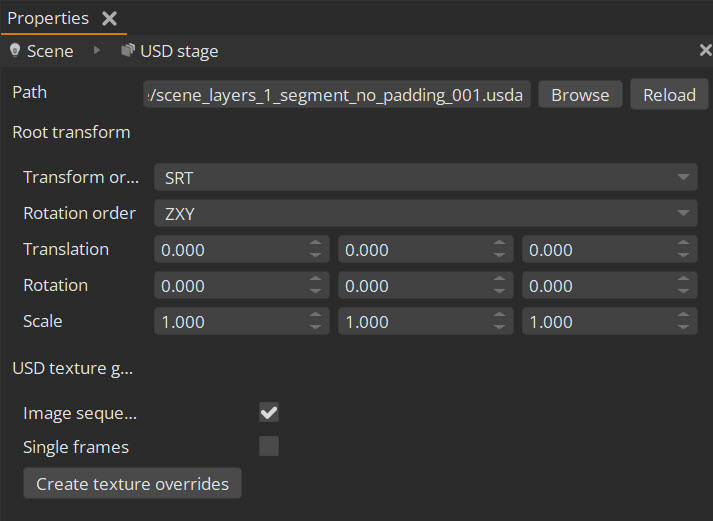Close the USD stage breadcrumb panel
The height and width of the screenshot is (521, 713).
pyautogui.click(x=705, y=50)
